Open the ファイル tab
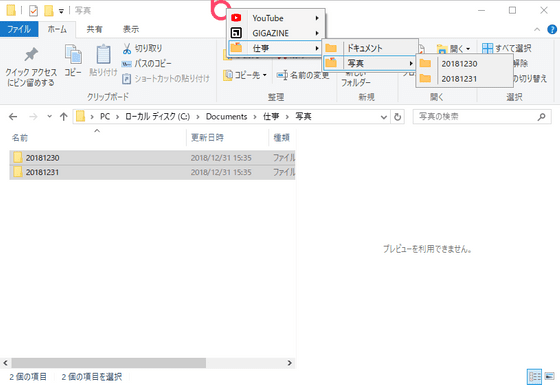This screenshot has width=560, height=385. pos(19,29)
